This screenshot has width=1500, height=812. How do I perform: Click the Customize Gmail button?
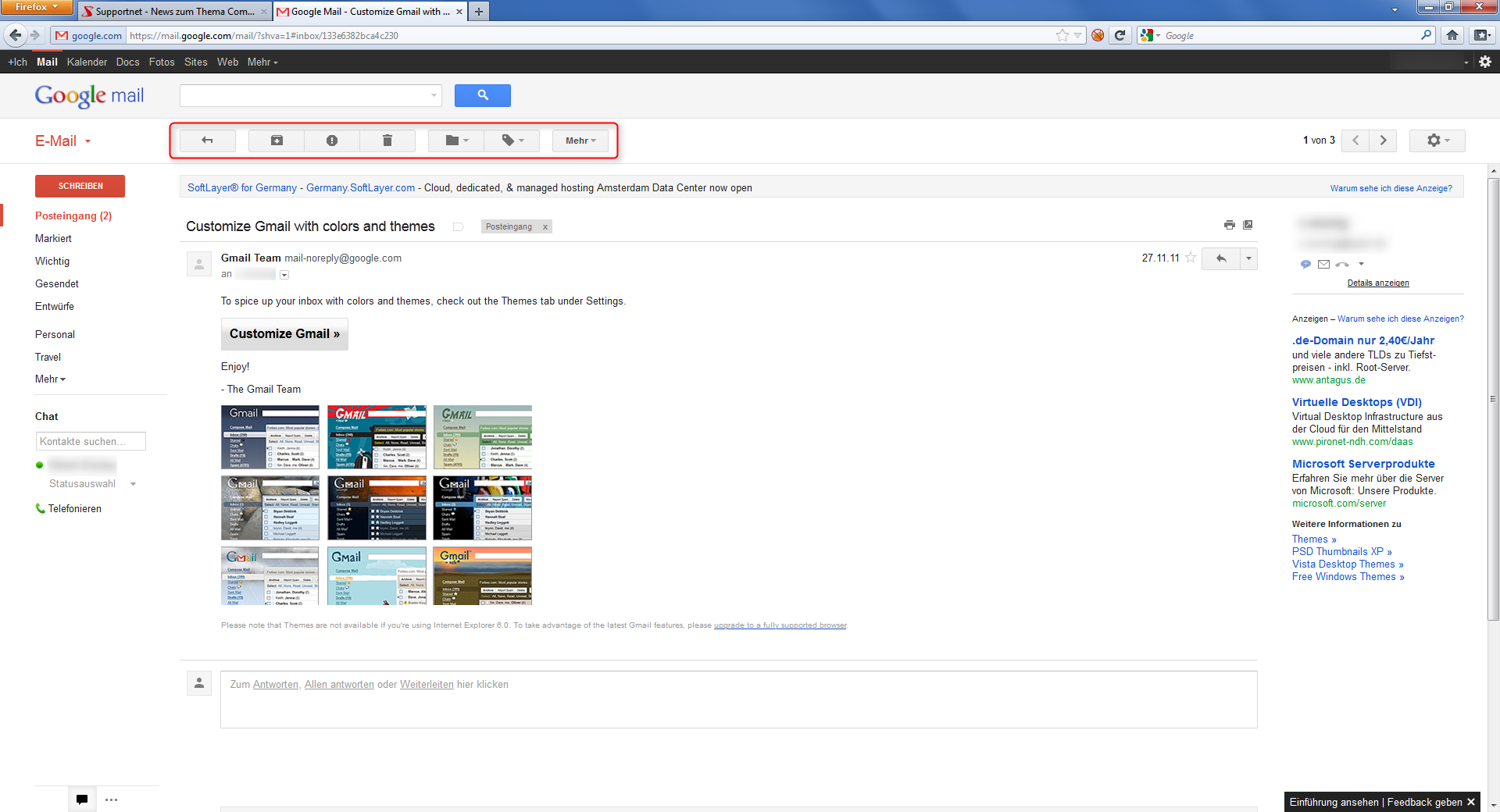(x=284, y=333)
